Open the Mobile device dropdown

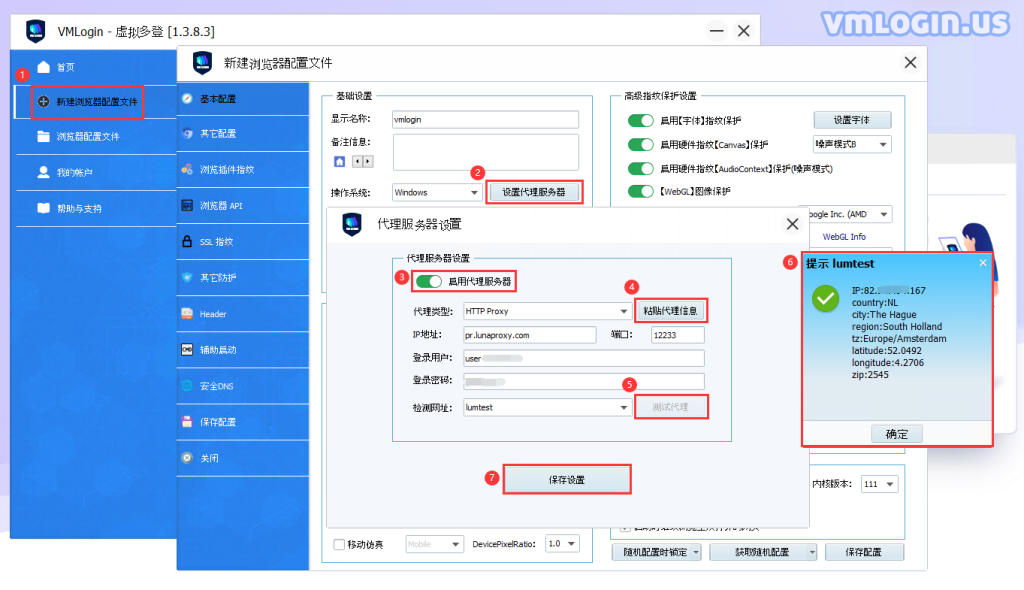click(x=434, y=544)
